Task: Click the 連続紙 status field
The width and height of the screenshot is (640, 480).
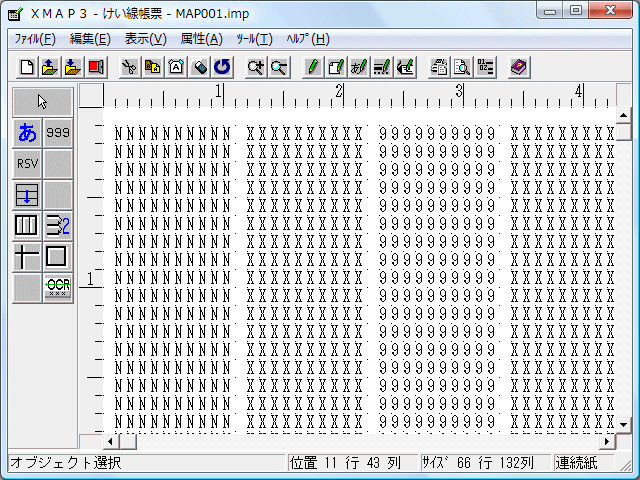Action: (x=583, y=463)
